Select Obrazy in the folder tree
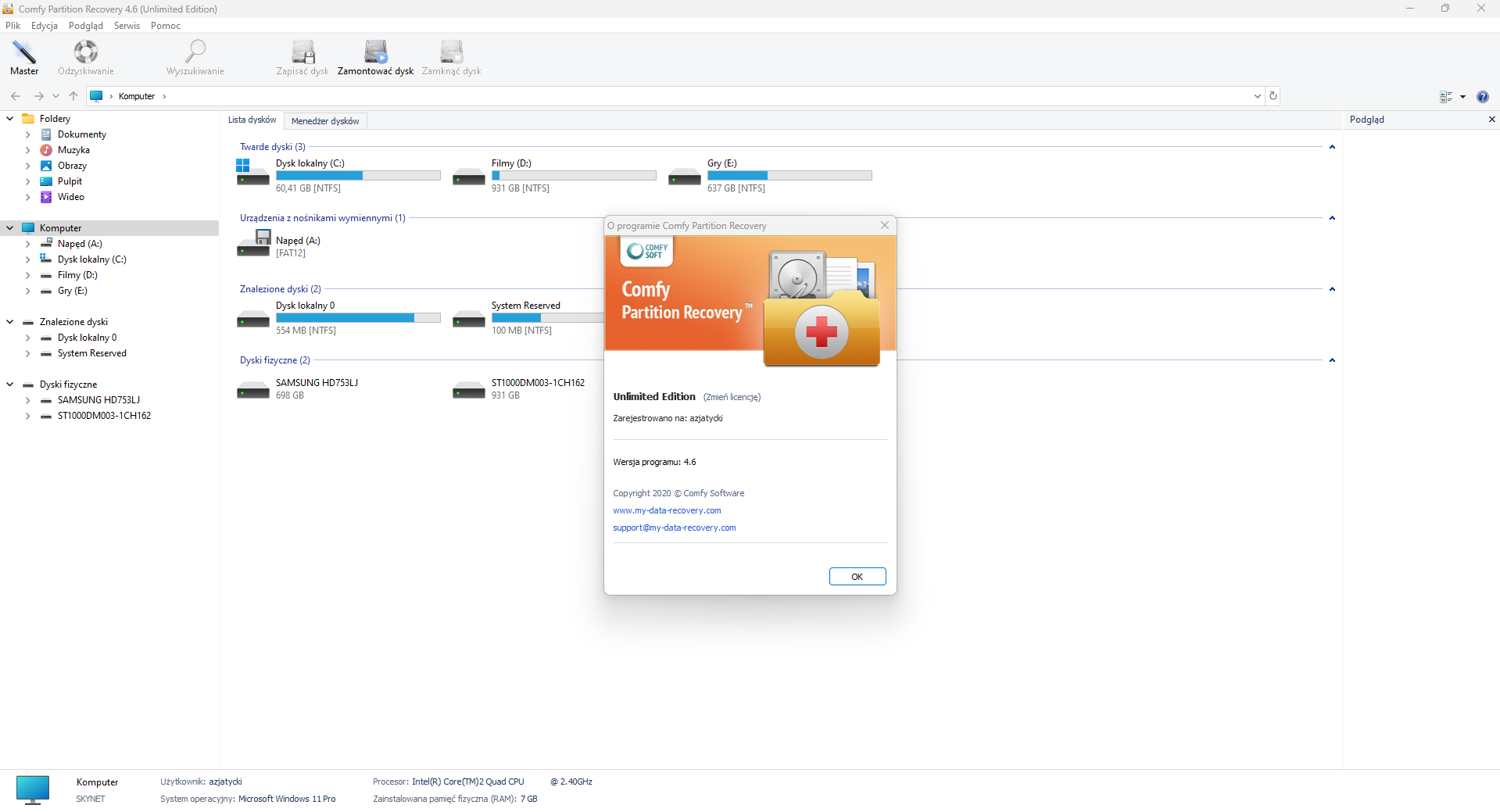Image resolution: width=1500 pixels, height=812 pixels. 72,166
